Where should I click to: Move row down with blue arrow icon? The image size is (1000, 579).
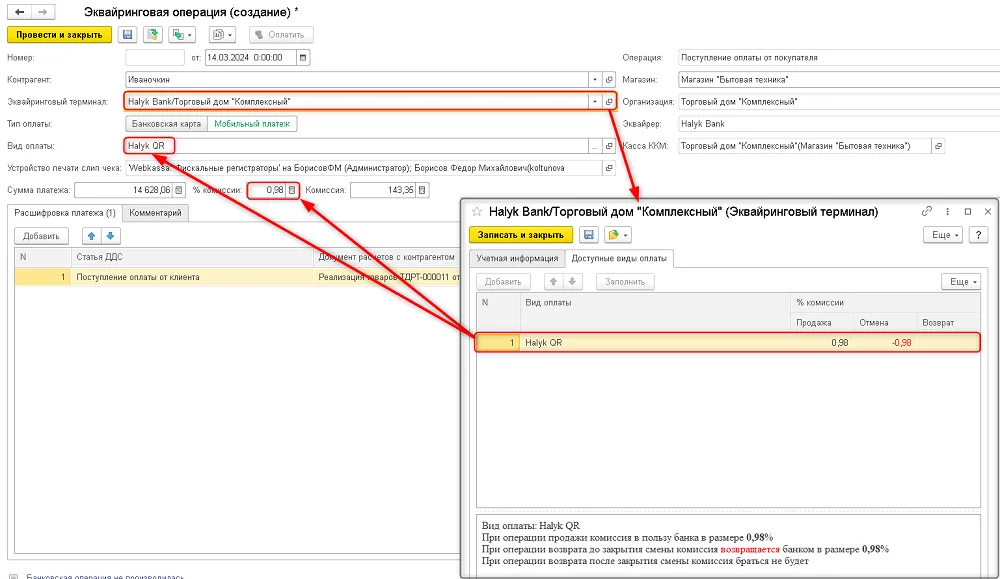click(x=110, y=236)
